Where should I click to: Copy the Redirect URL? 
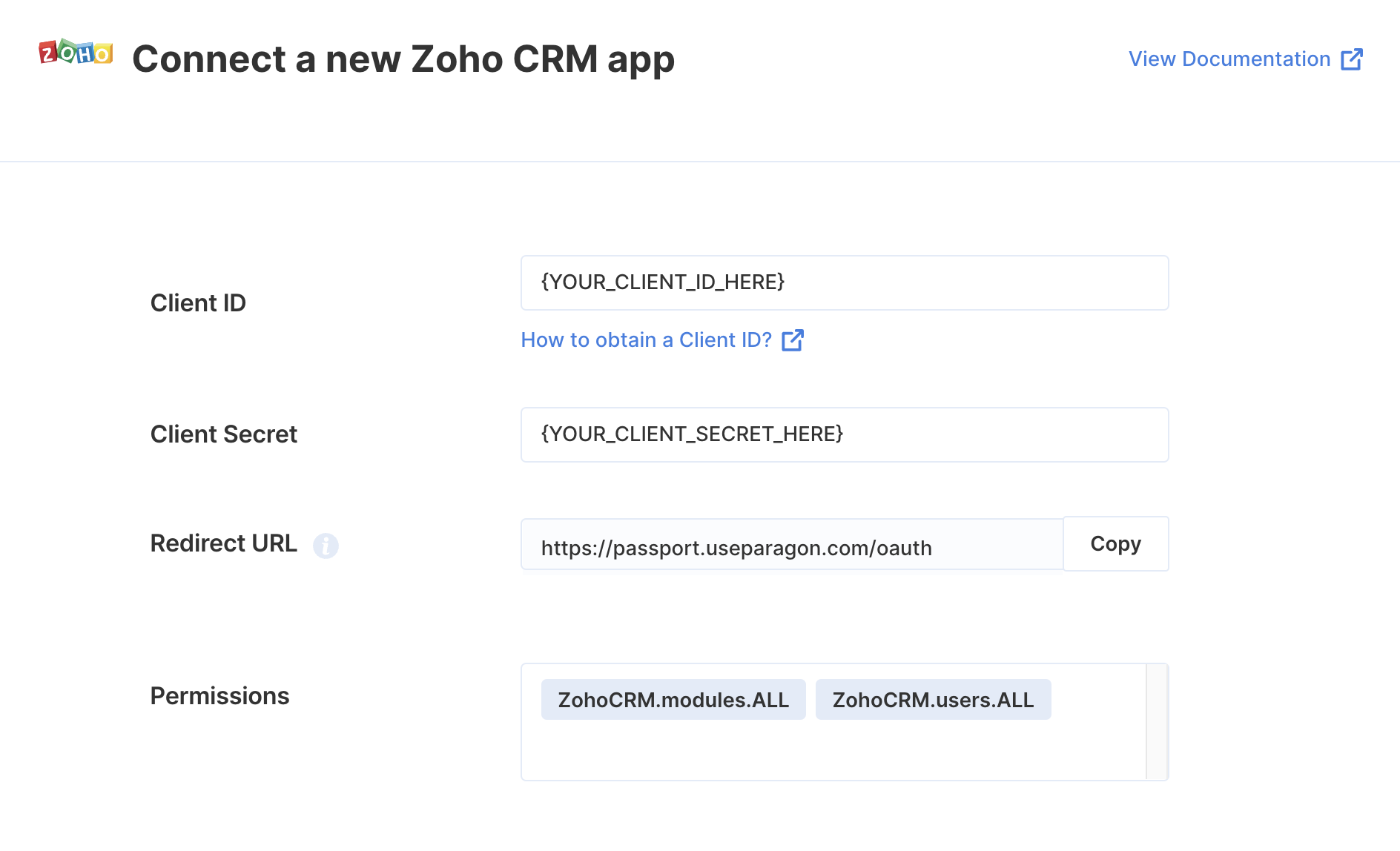pos(1116,544)
